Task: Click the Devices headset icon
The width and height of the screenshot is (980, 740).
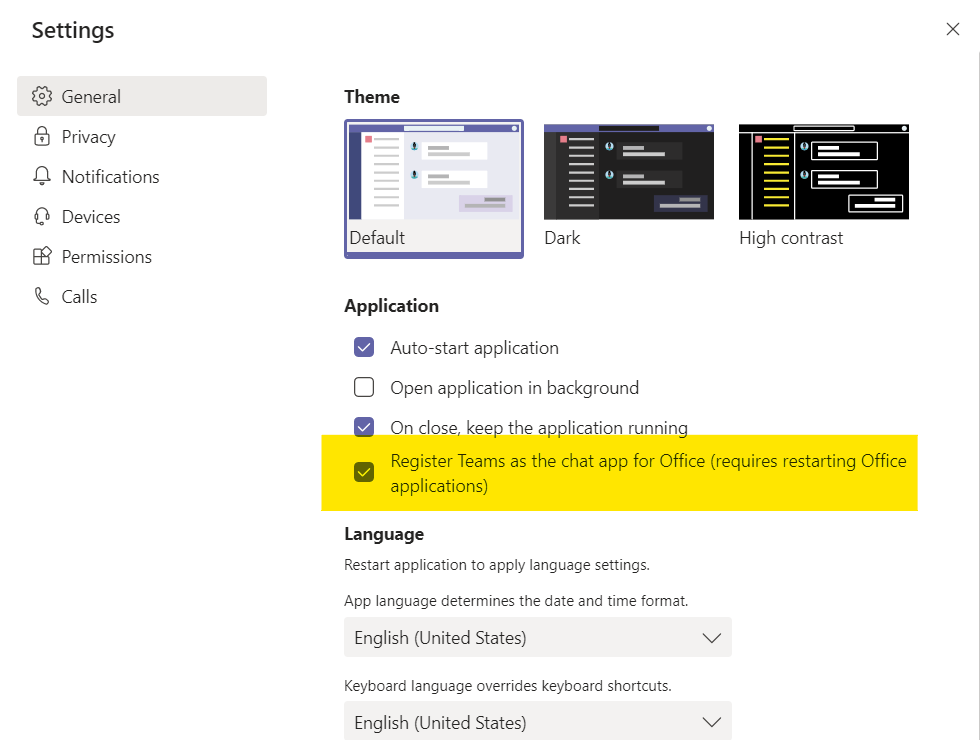Action: [x=42, y=216]
